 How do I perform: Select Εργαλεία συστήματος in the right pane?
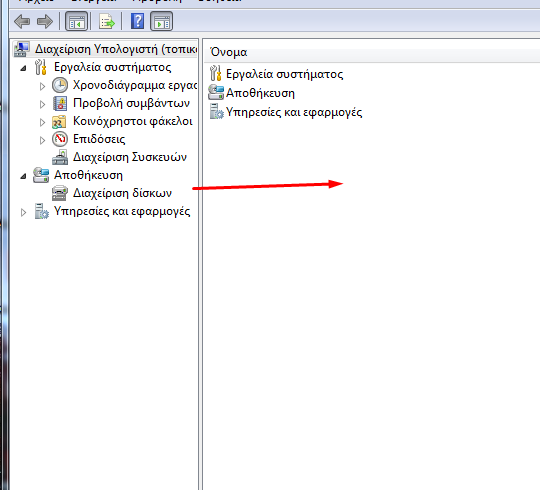[284, 74]
